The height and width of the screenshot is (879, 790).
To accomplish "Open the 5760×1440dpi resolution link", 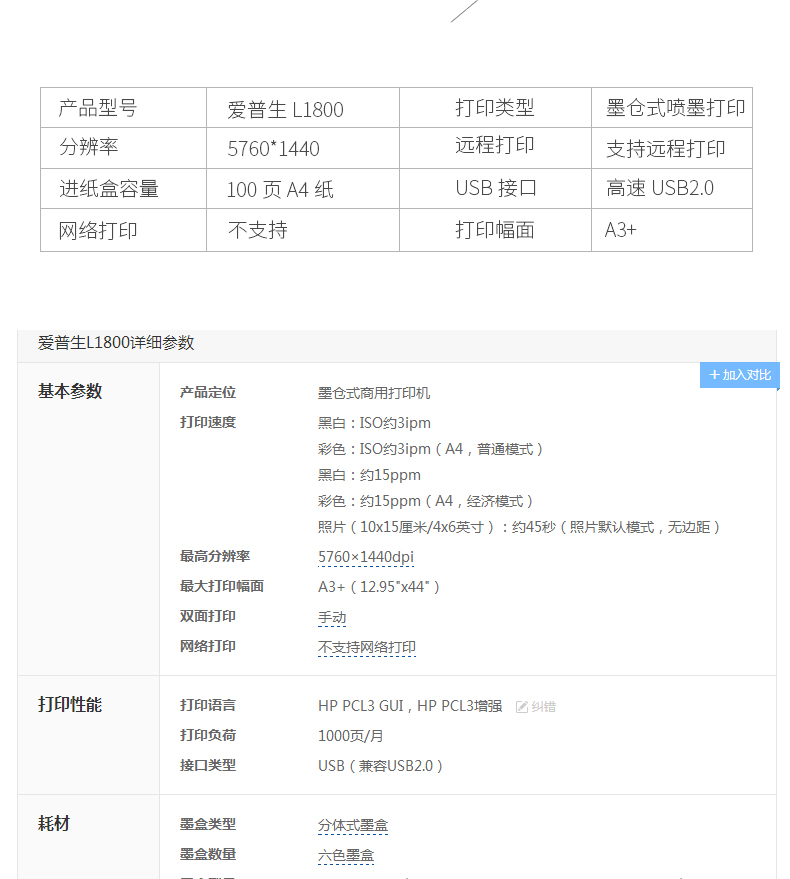I will [x=366, y=557].
